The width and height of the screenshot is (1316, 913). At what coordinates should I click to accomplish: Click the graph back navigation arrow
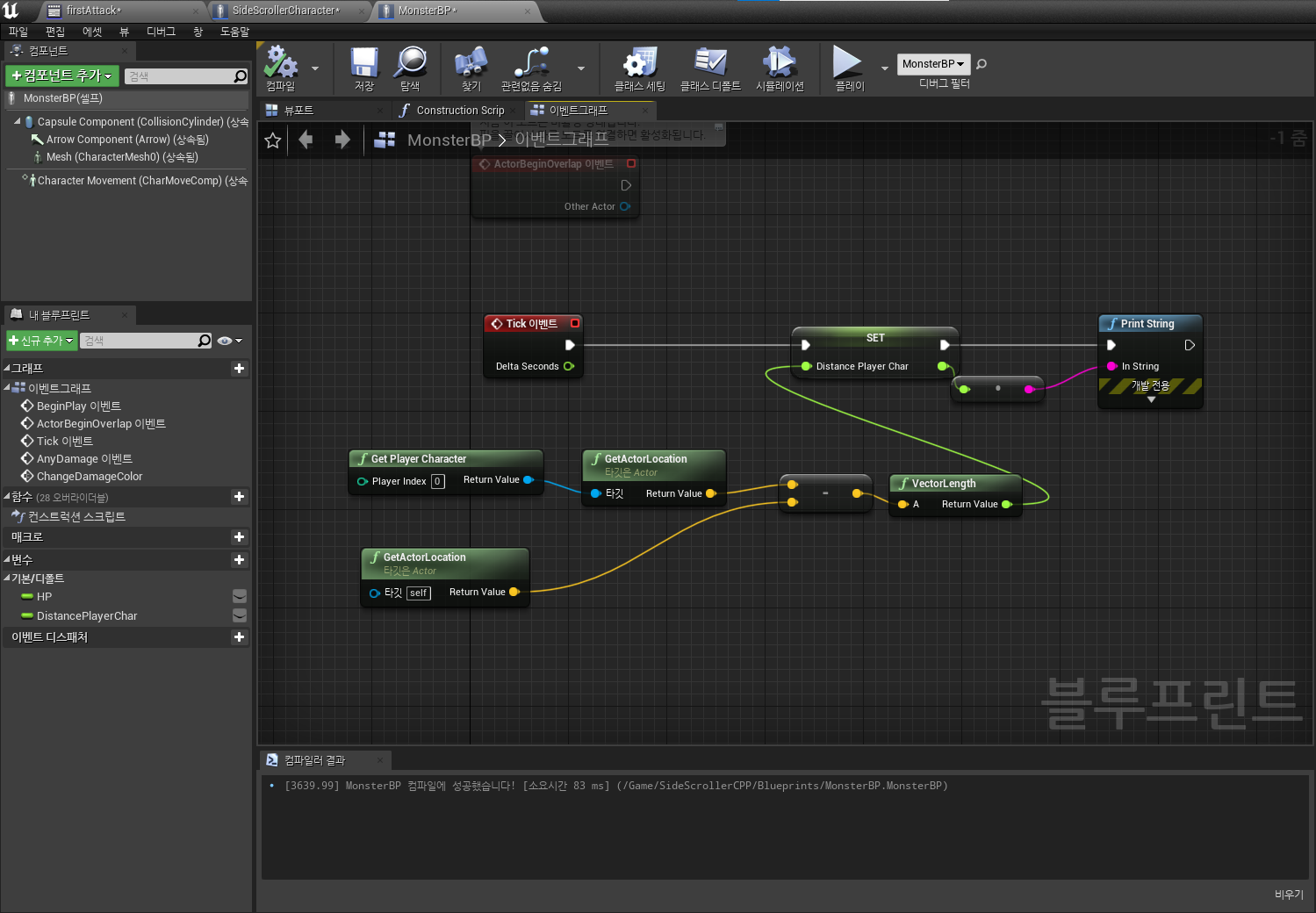pyautogui.click(x=306, y=140)
